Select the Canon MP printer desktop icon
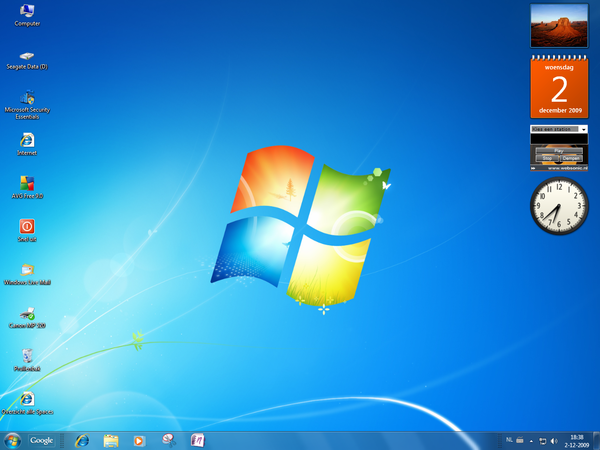Image resolution: width=600 pixels, height=450 pixels. [x=27, y=318]
